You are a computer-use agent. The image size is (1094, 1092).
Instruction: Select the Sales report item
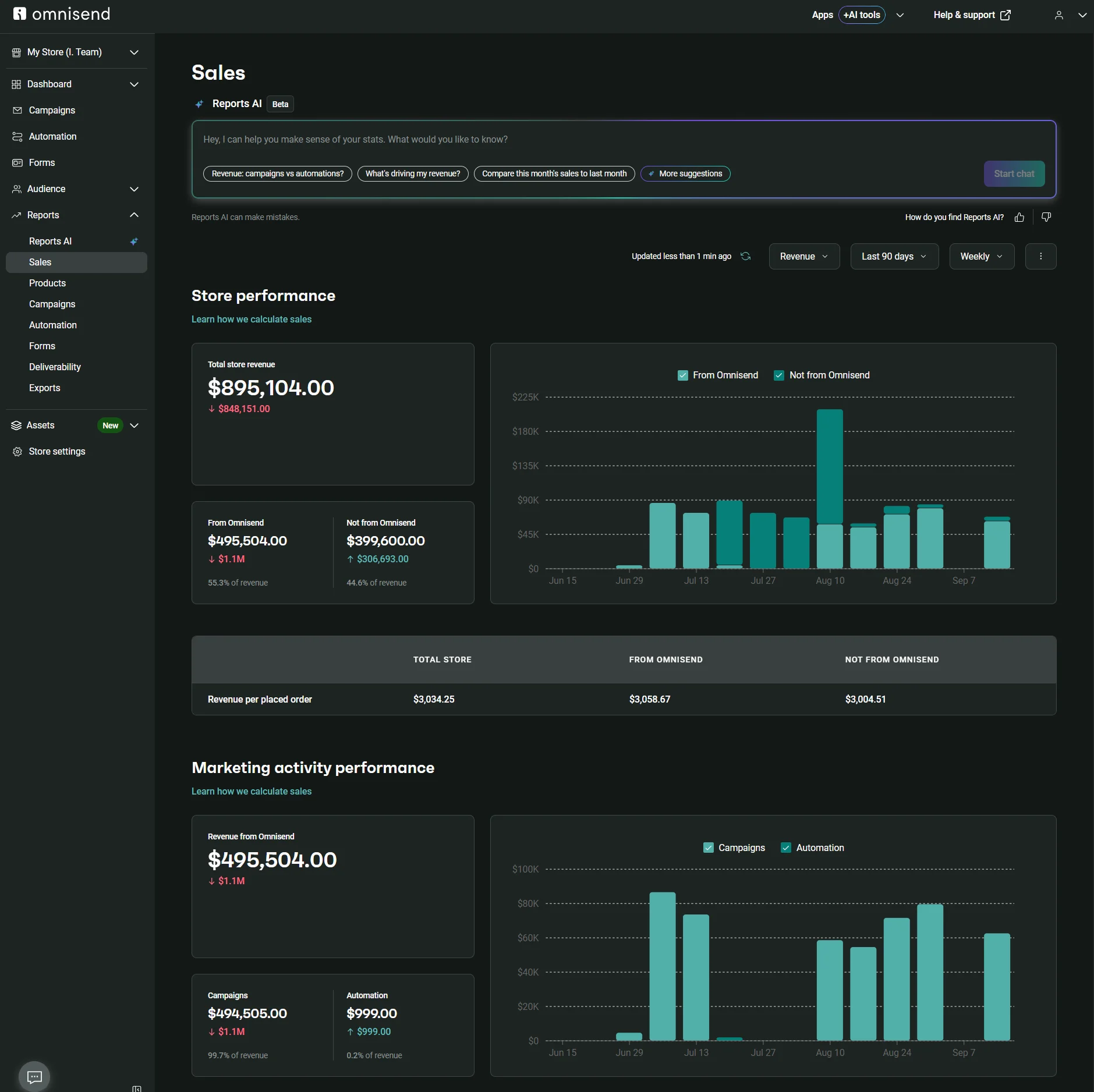tap(76, 262)
